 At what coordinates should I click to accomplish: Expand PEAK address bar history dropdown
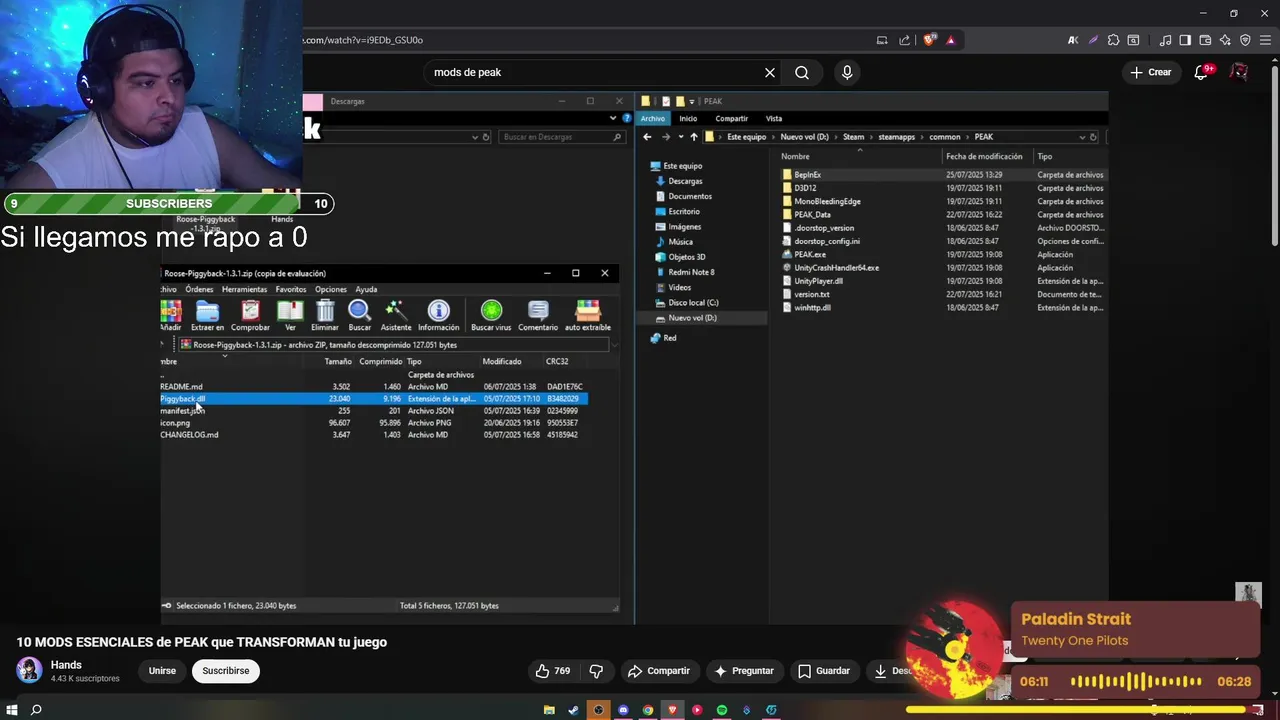coord(1081,137)
